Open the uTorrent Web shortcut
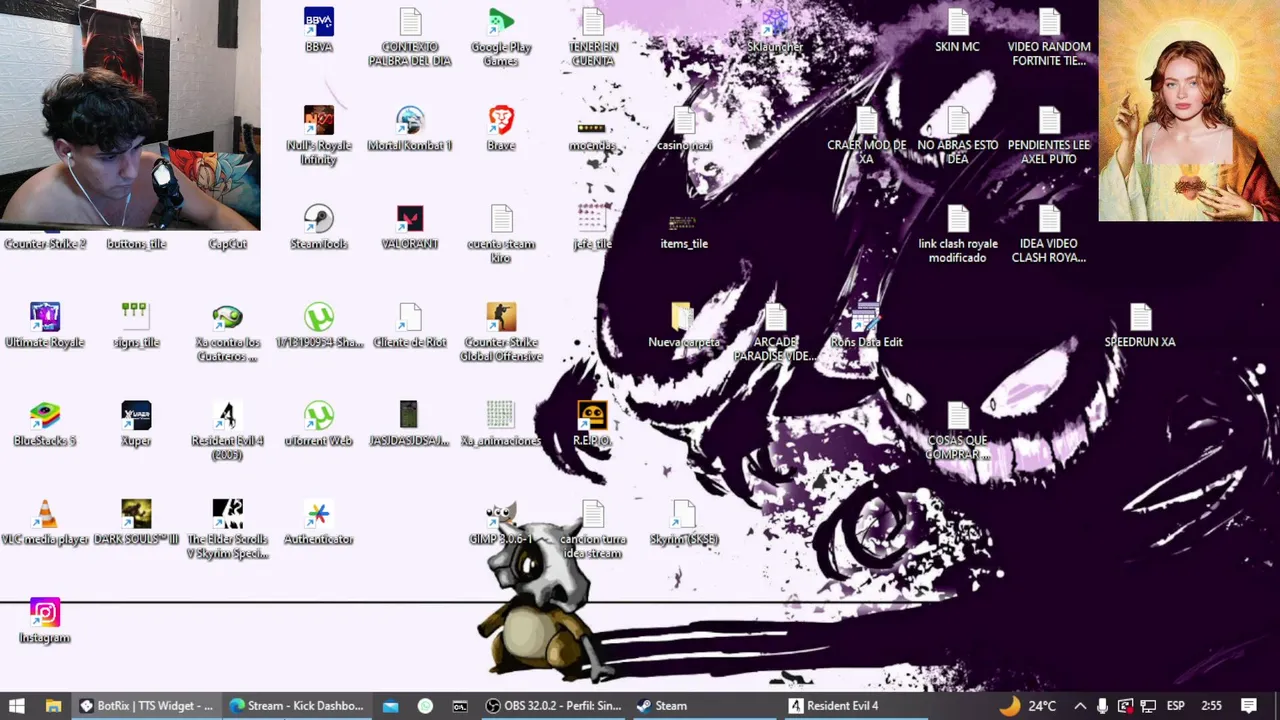 (x=318, y=423)
